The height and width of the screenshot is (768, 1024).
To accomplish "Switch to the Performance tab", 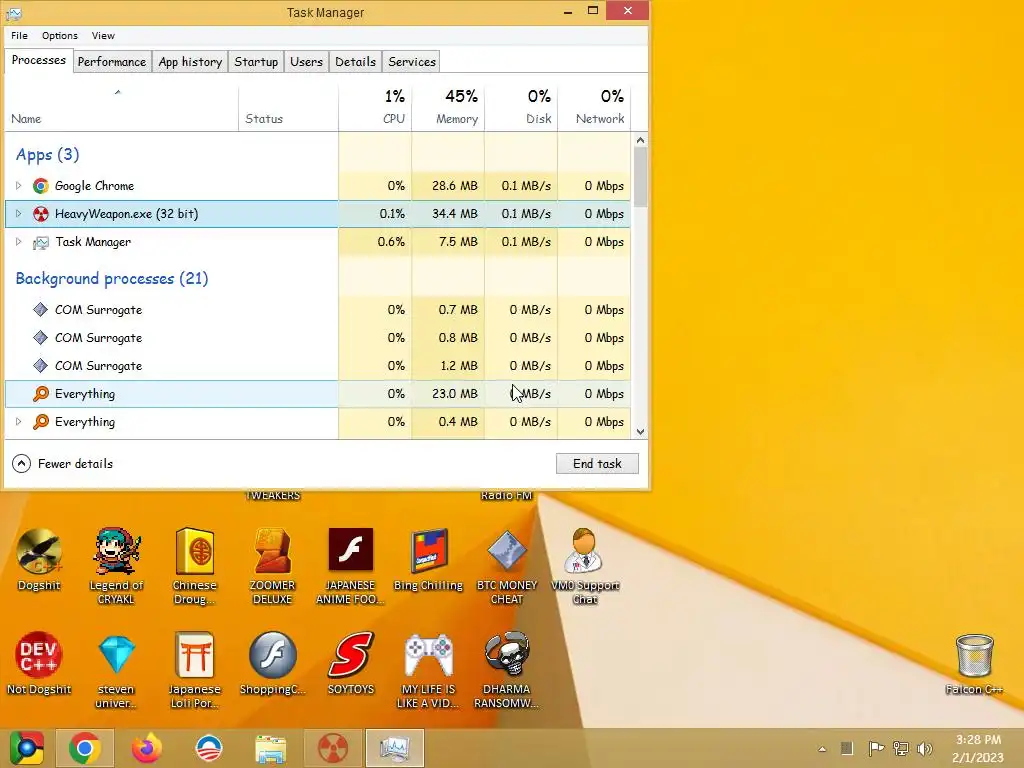I will coord(112,62).
